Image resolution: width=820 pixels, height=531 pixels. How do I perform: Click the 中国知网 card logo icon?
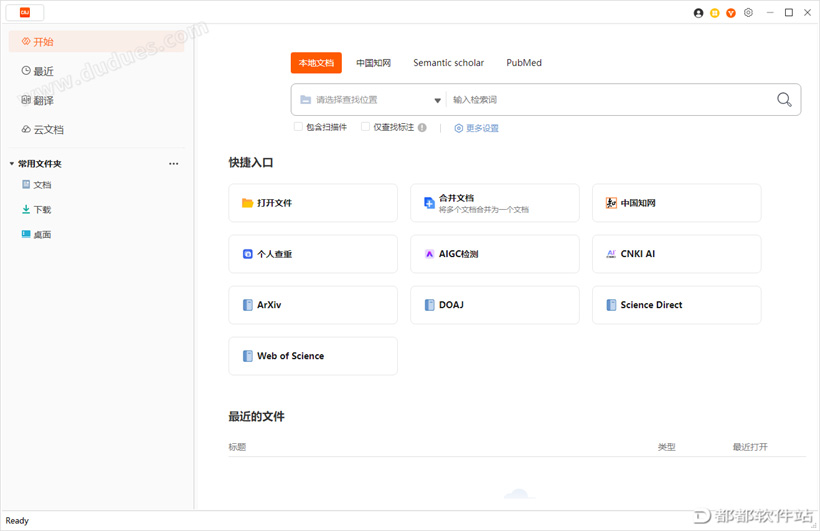point(611,203)
